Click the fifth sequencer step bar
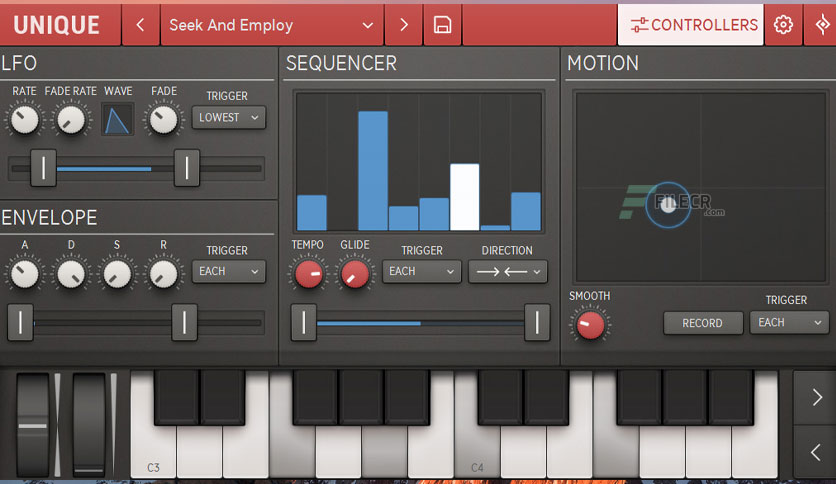This screenshot has width=836, height=484. tap(434, 214)
